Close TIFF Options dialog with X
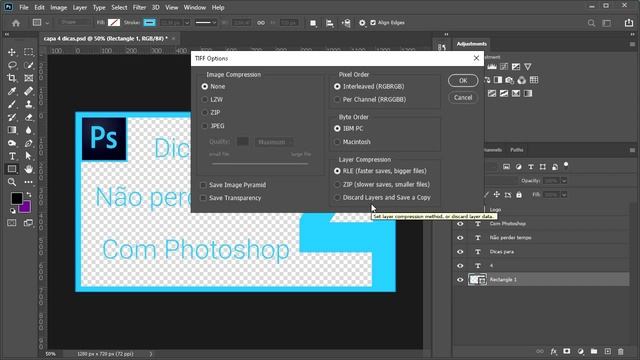 pyautogui.click(x=476, y=58)
